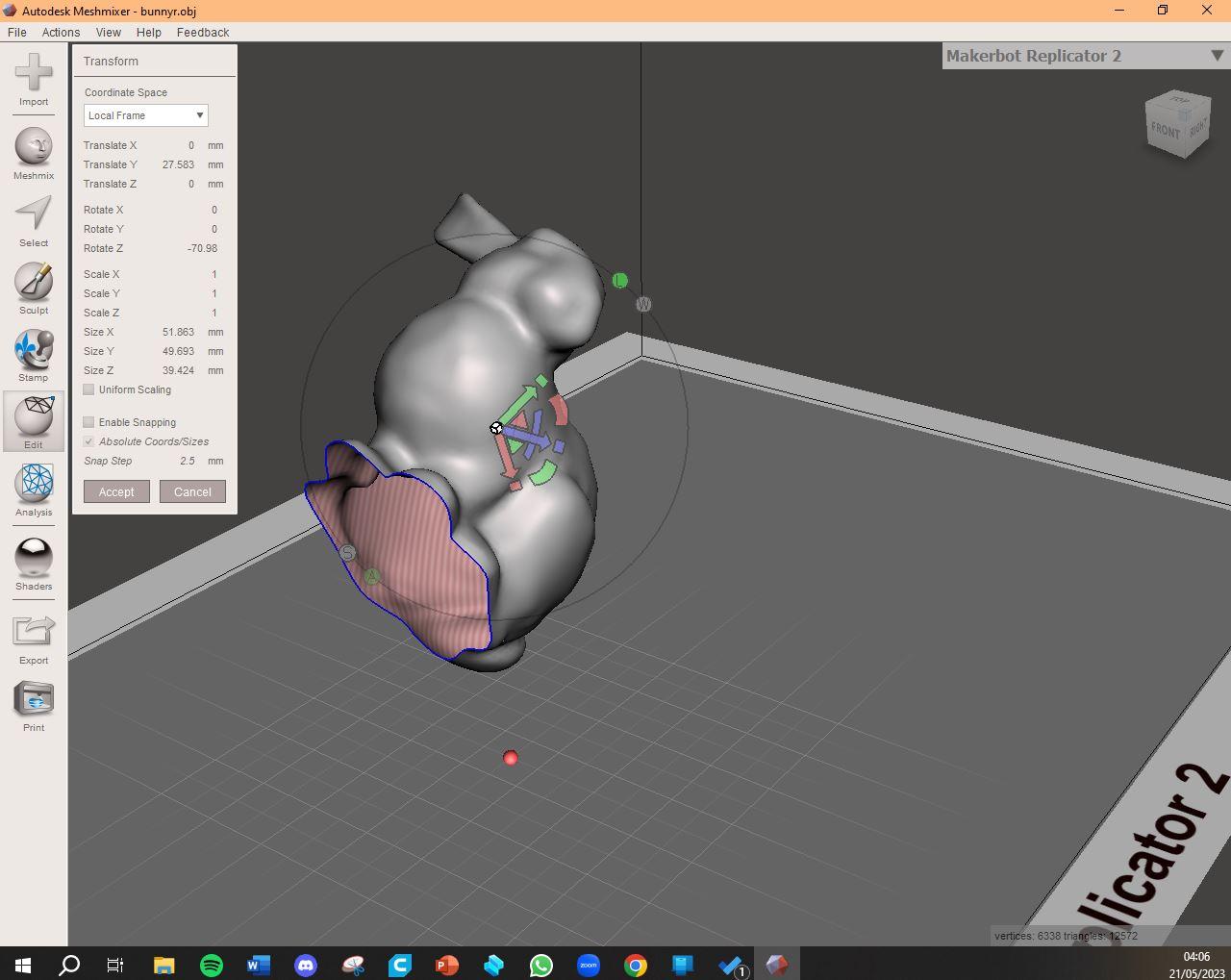Viewport: 1231px width, 980px height.
Task: Click the Export icon
Action: (x=34, y=632)
